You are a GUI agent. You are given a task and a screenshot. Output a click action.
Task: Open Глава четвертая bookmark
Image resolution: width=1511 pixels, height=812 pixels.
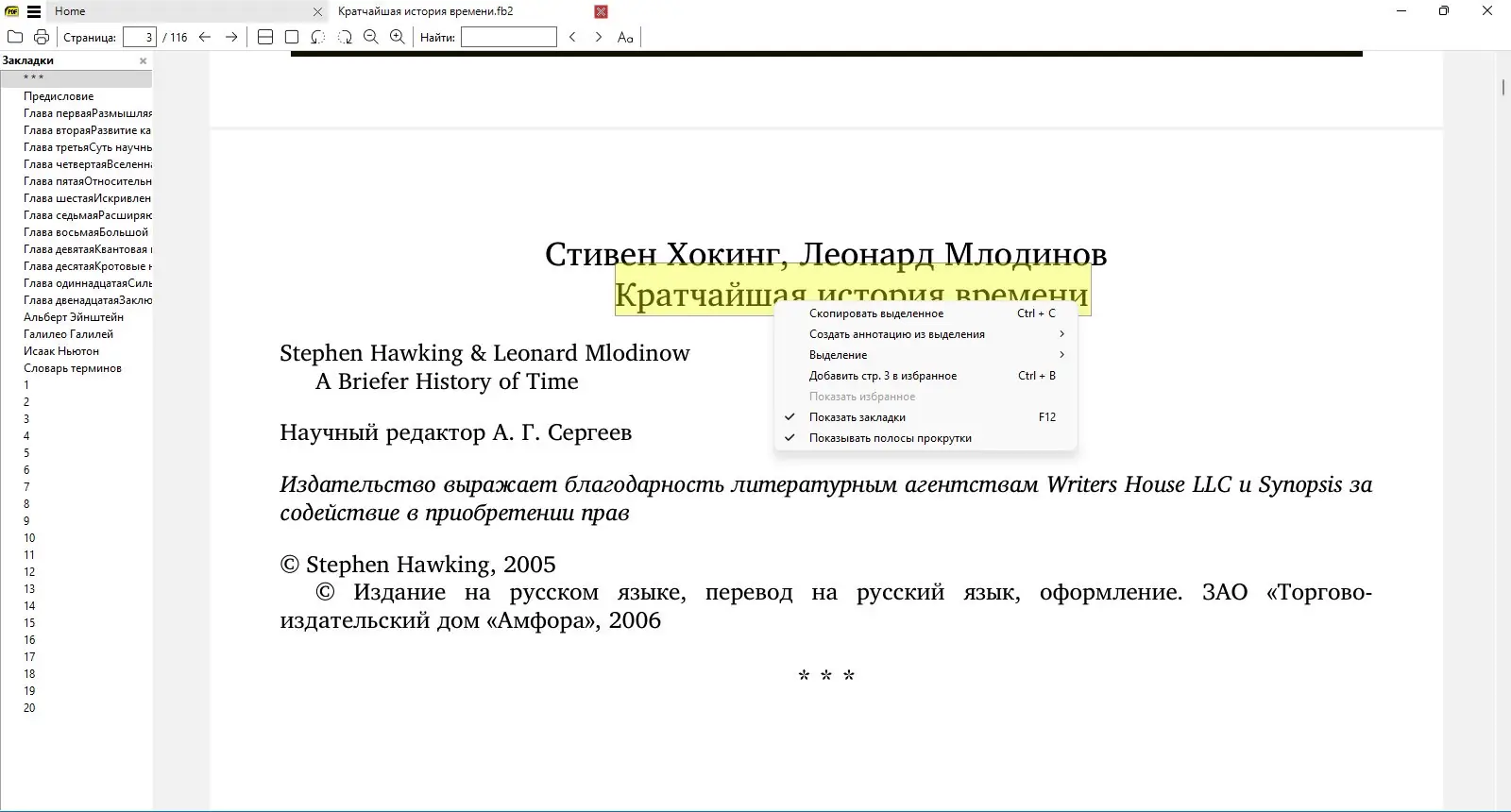point(88,164)
